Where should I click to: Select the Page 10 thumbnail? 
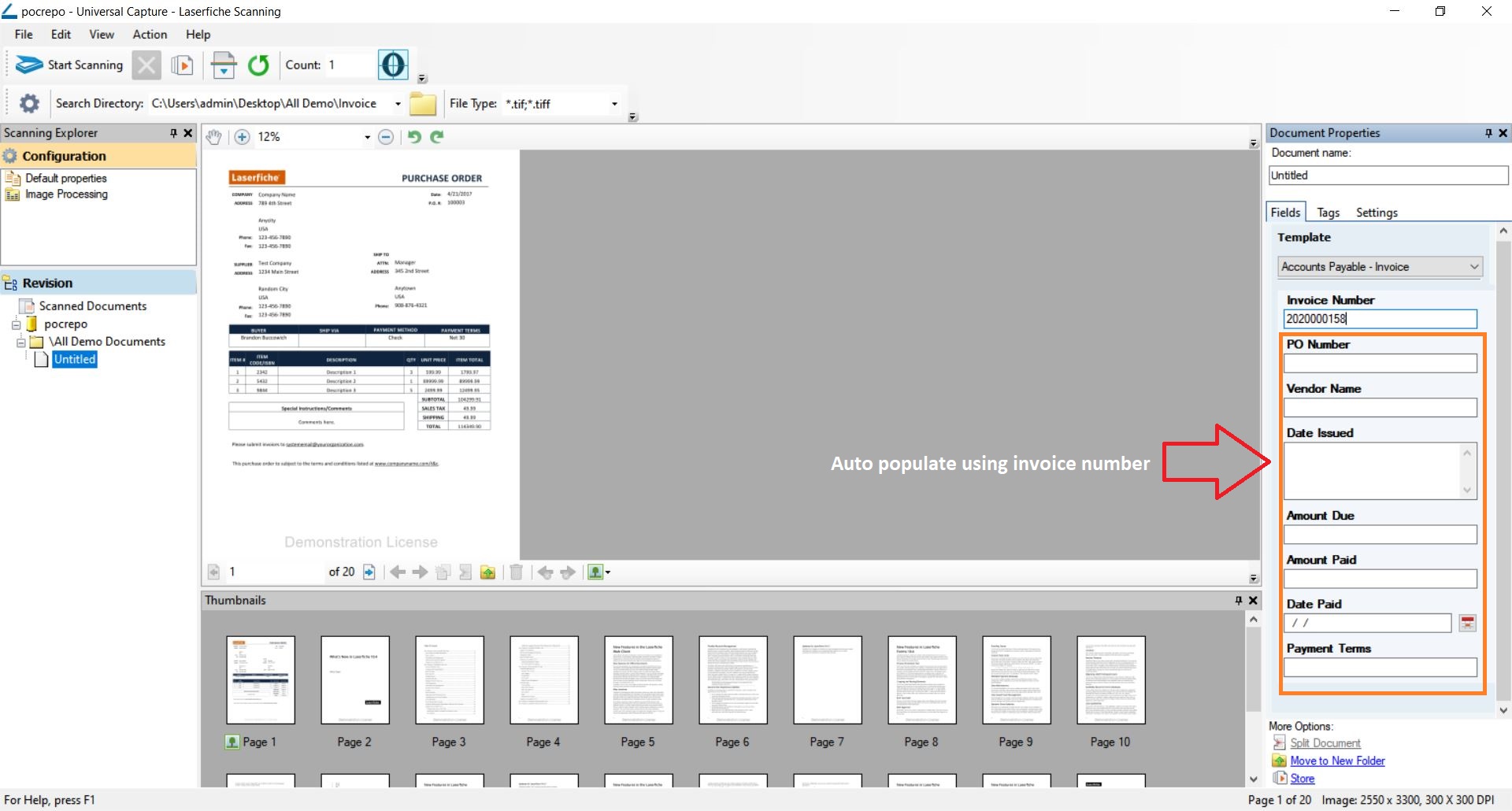point(1111,680)
